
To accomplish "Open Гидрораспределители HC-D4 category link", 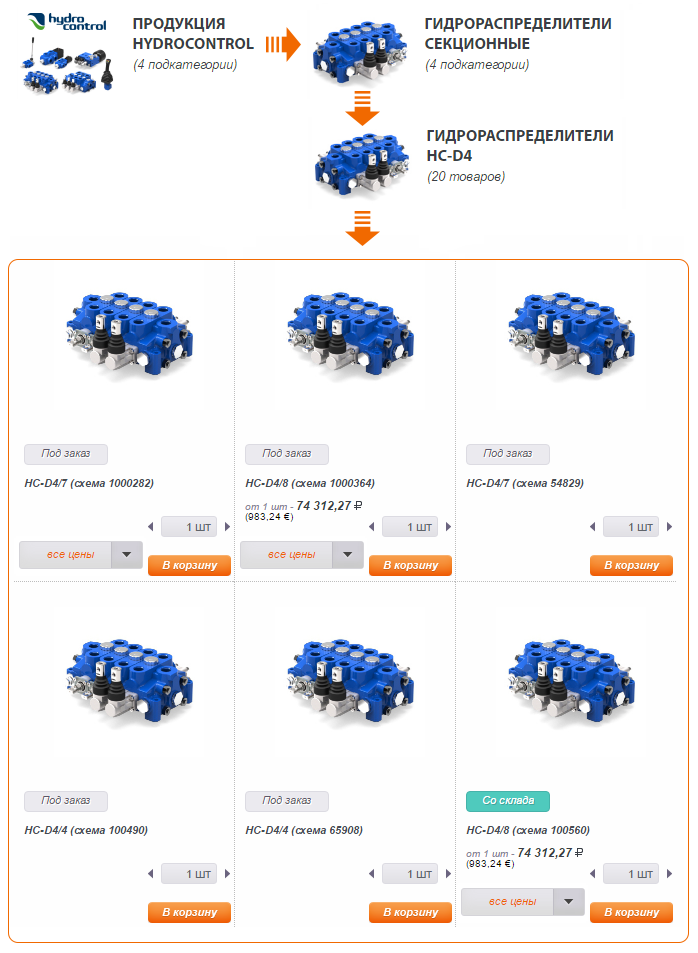I will click(520, 145).
